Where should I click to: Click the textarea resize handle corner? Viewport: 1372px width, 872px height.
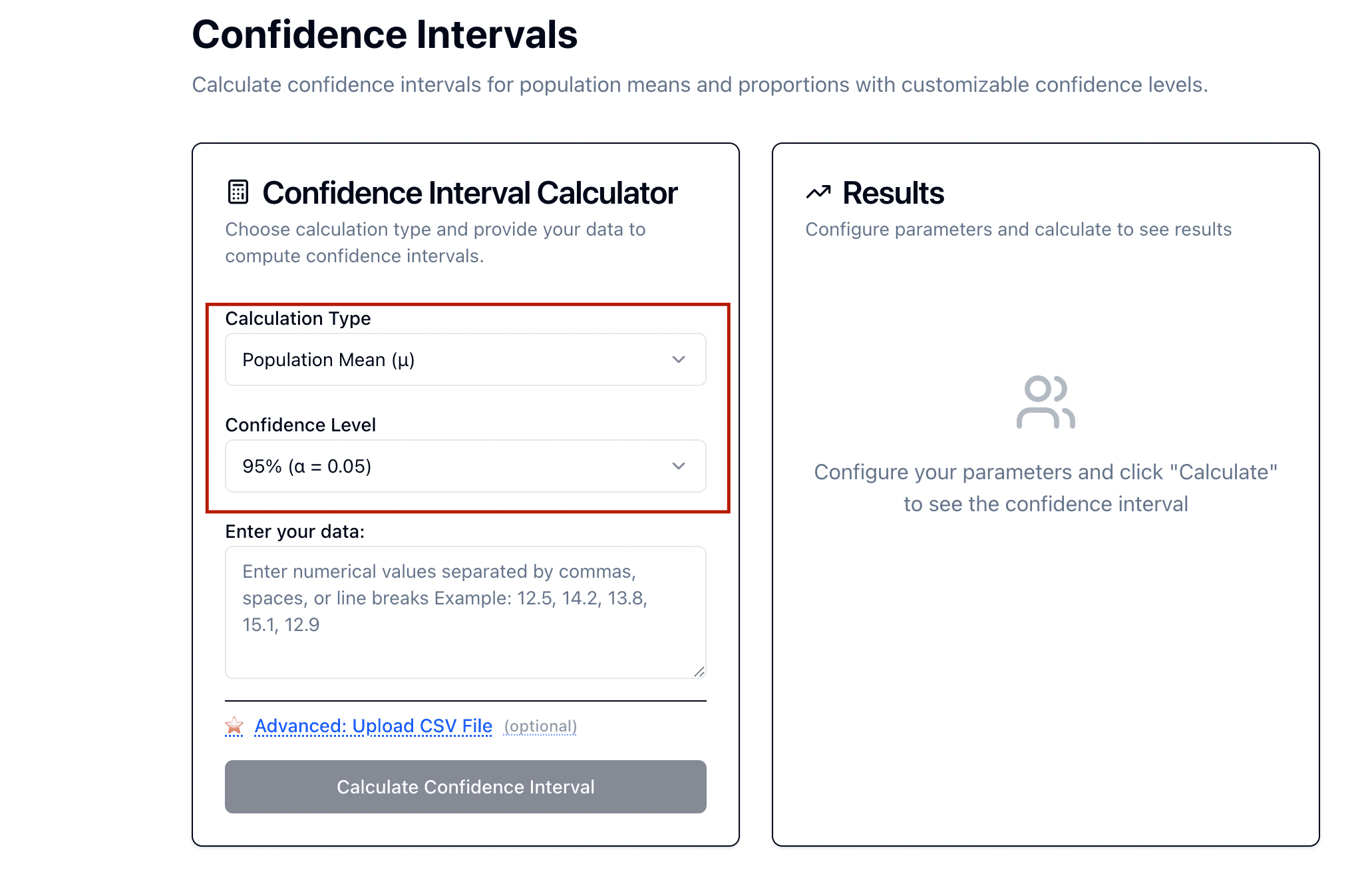[699, 672]
